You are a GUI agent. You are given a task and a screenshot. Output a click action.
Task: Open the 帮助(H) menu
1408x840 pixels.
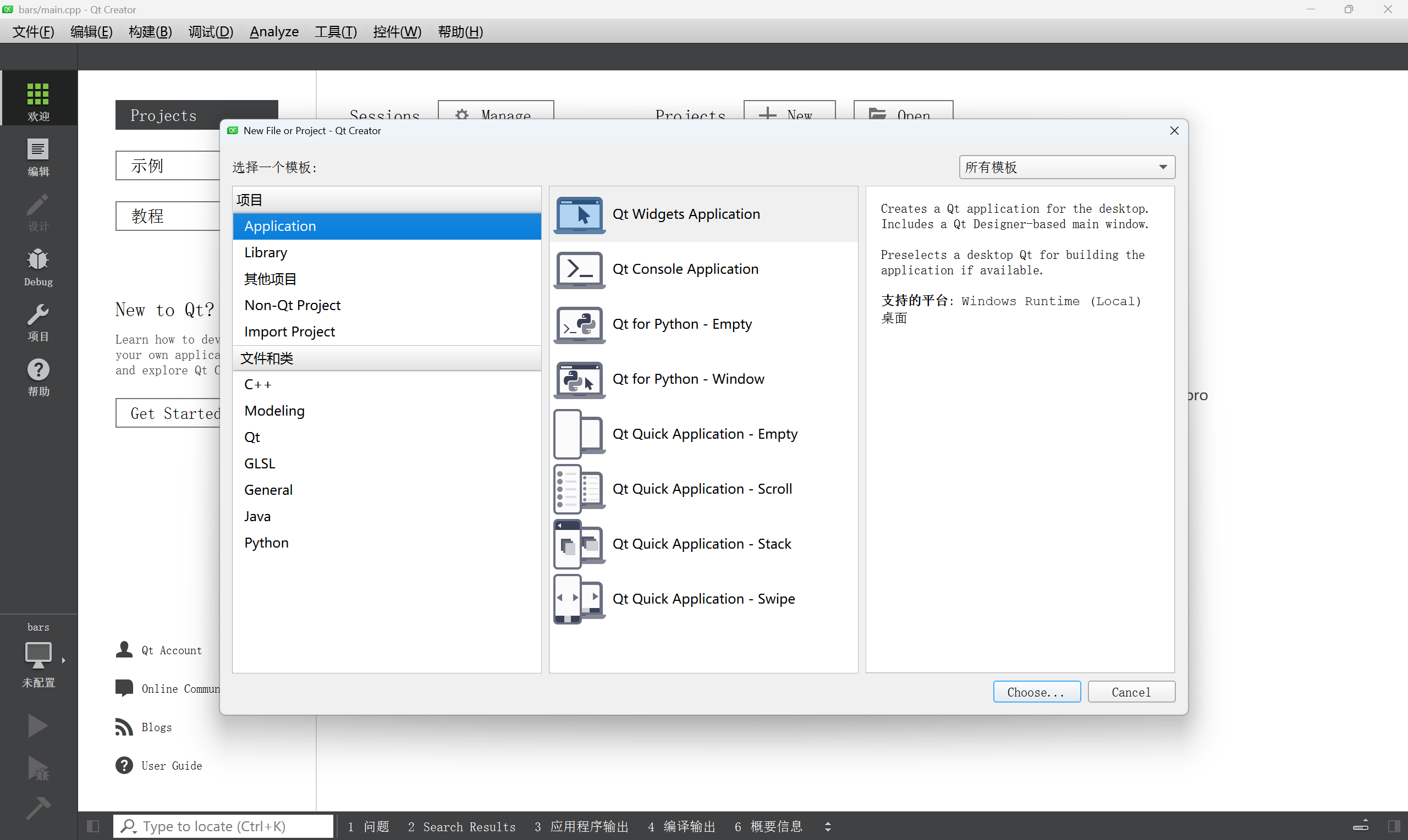pos(460,32)
